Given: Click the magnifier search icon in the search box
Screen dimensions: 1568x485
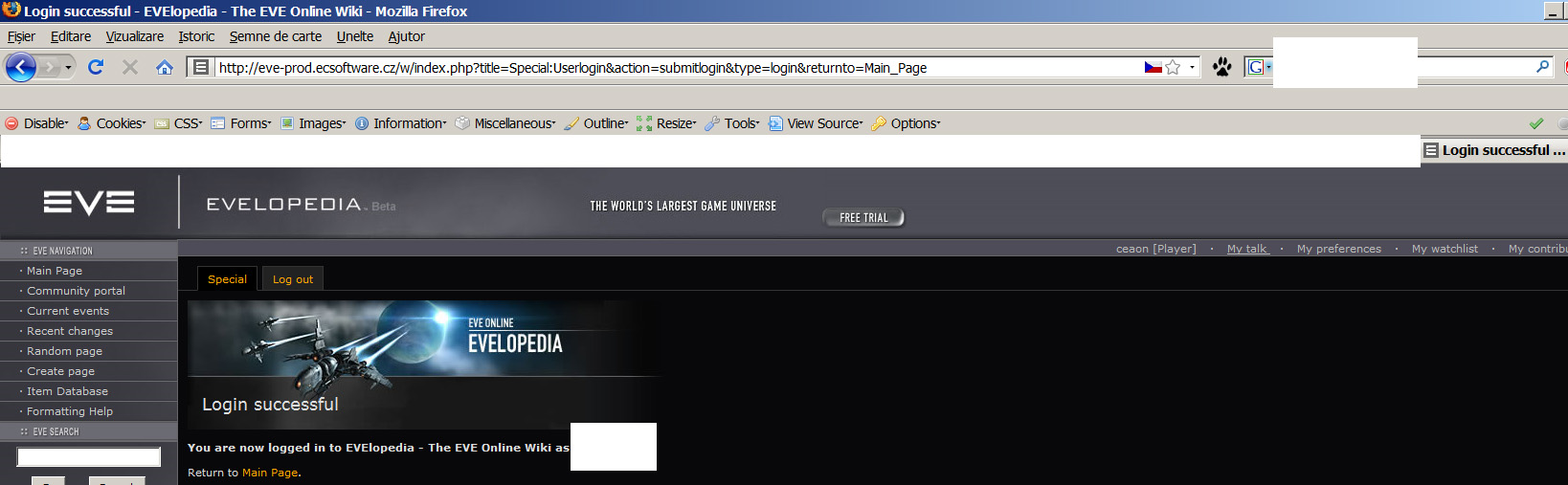Looking at the screenshot, I should (x=1542, y=67).
